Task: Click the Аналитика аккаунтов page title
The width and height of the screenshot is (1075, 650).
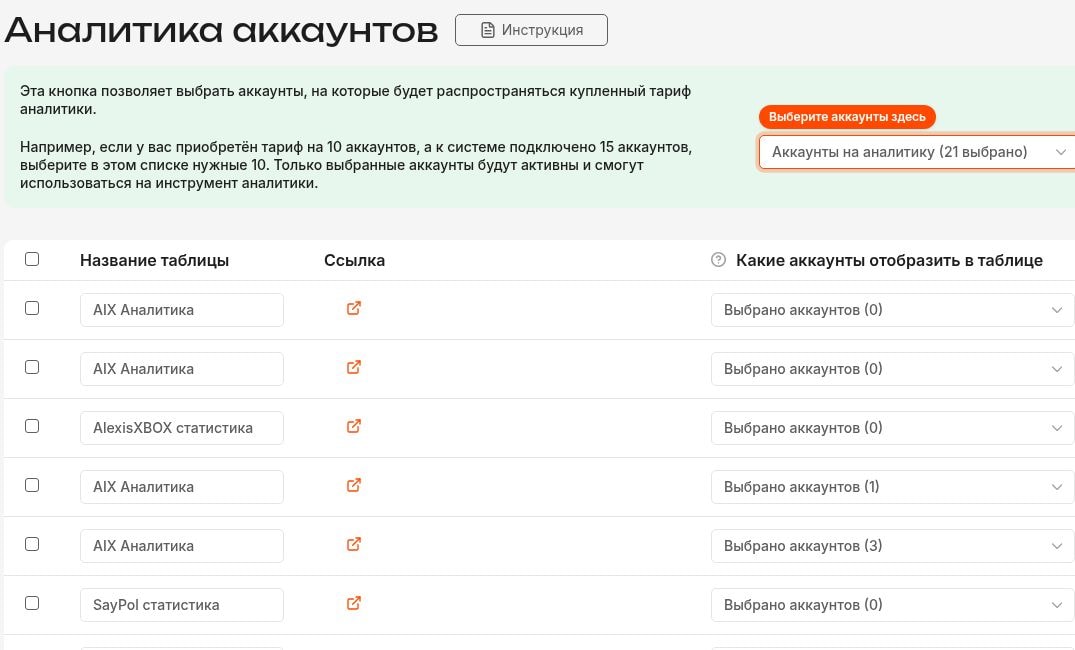Action: (x=221, y=30)
